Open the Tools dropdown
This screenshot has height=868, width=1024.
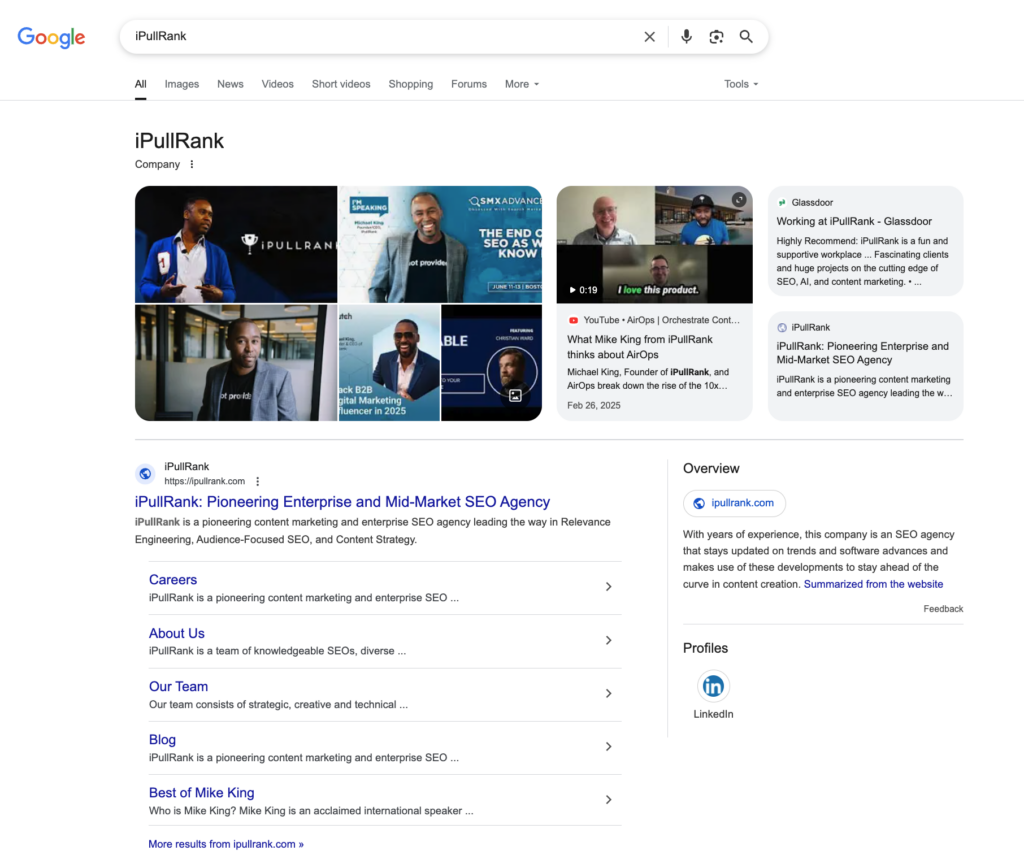[741, 84]
